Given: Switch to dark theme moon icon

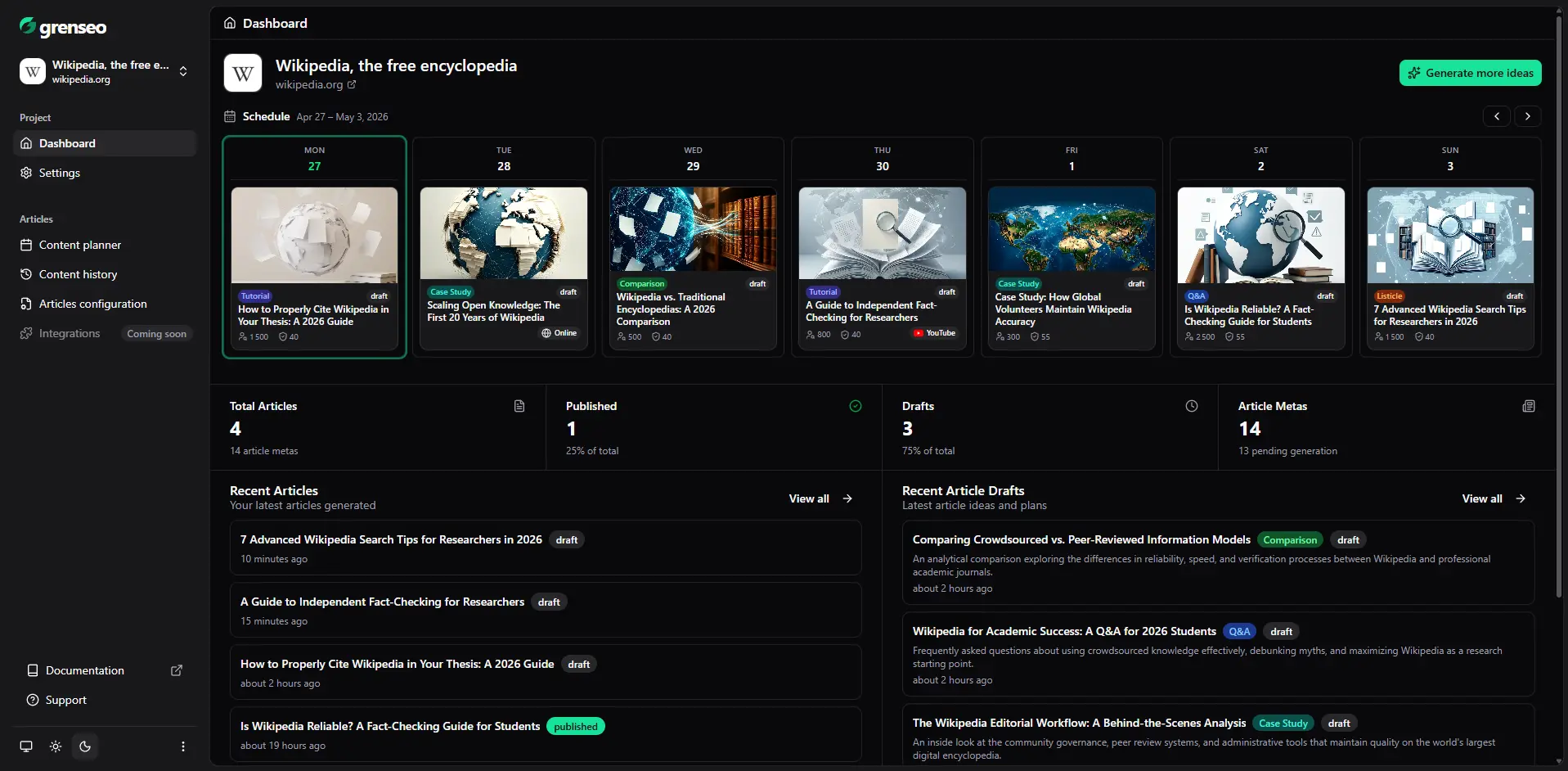Looking at the screenshot, I should (x=85, y=746).
